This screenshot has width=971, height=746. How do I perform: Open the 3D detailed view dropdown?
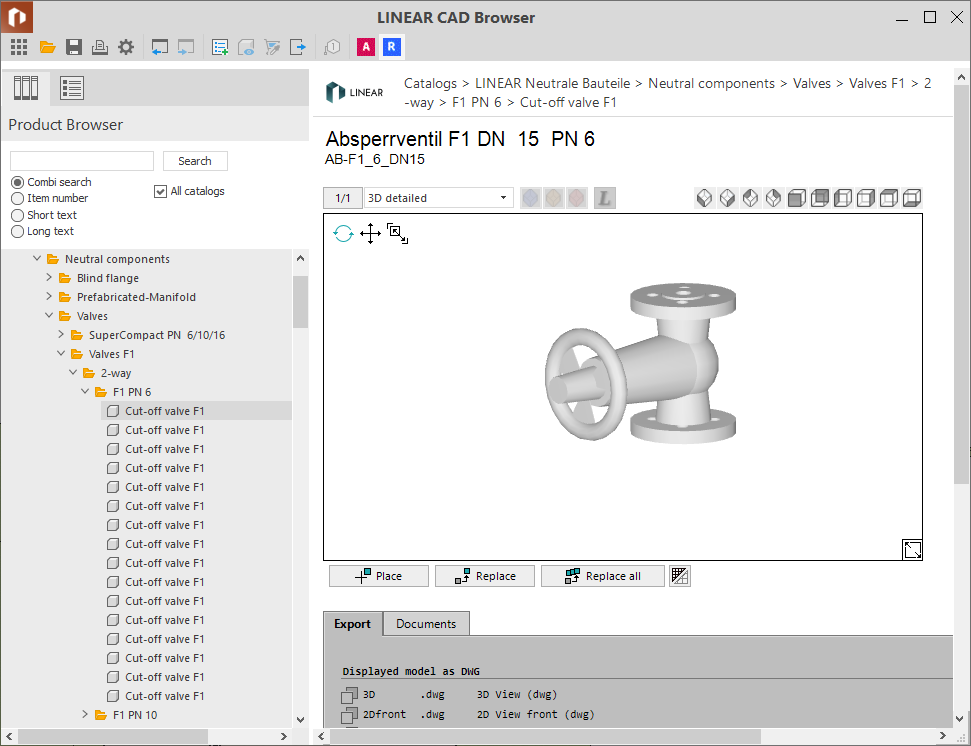438,198
